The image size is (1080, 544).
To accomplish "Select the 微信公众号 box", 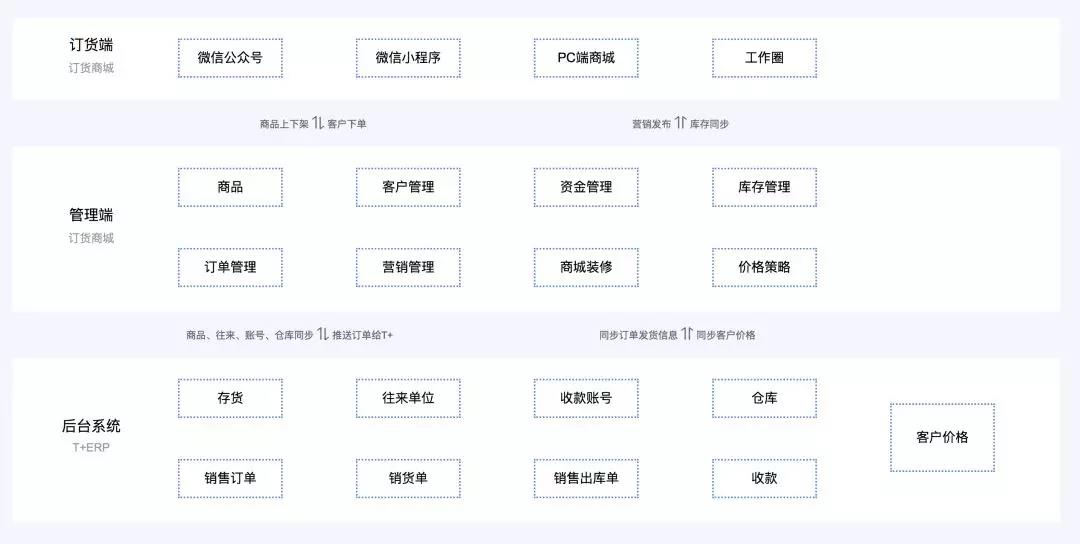I will [x=230, y=58].
